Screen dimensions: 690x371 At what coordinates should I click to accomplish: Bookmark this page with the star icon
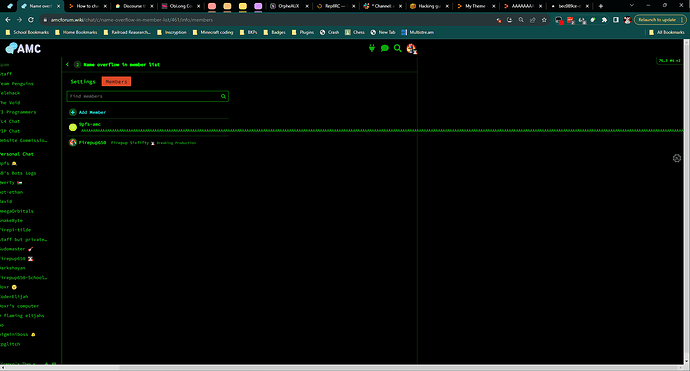[x=544, y=20]
